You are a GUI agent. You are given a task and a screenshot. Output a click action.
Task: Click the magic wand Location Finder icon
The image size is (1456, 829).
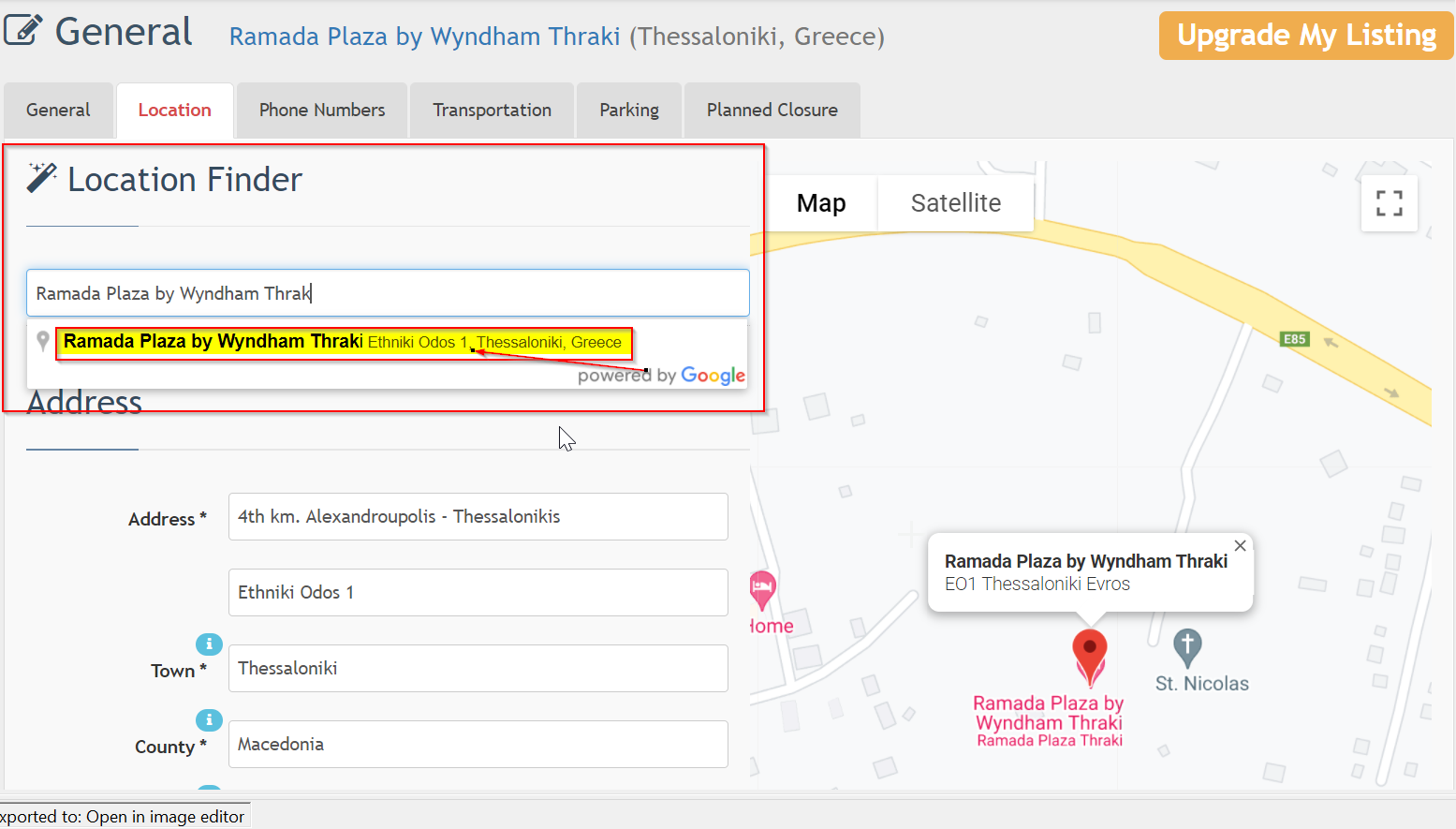click(41, 176)
